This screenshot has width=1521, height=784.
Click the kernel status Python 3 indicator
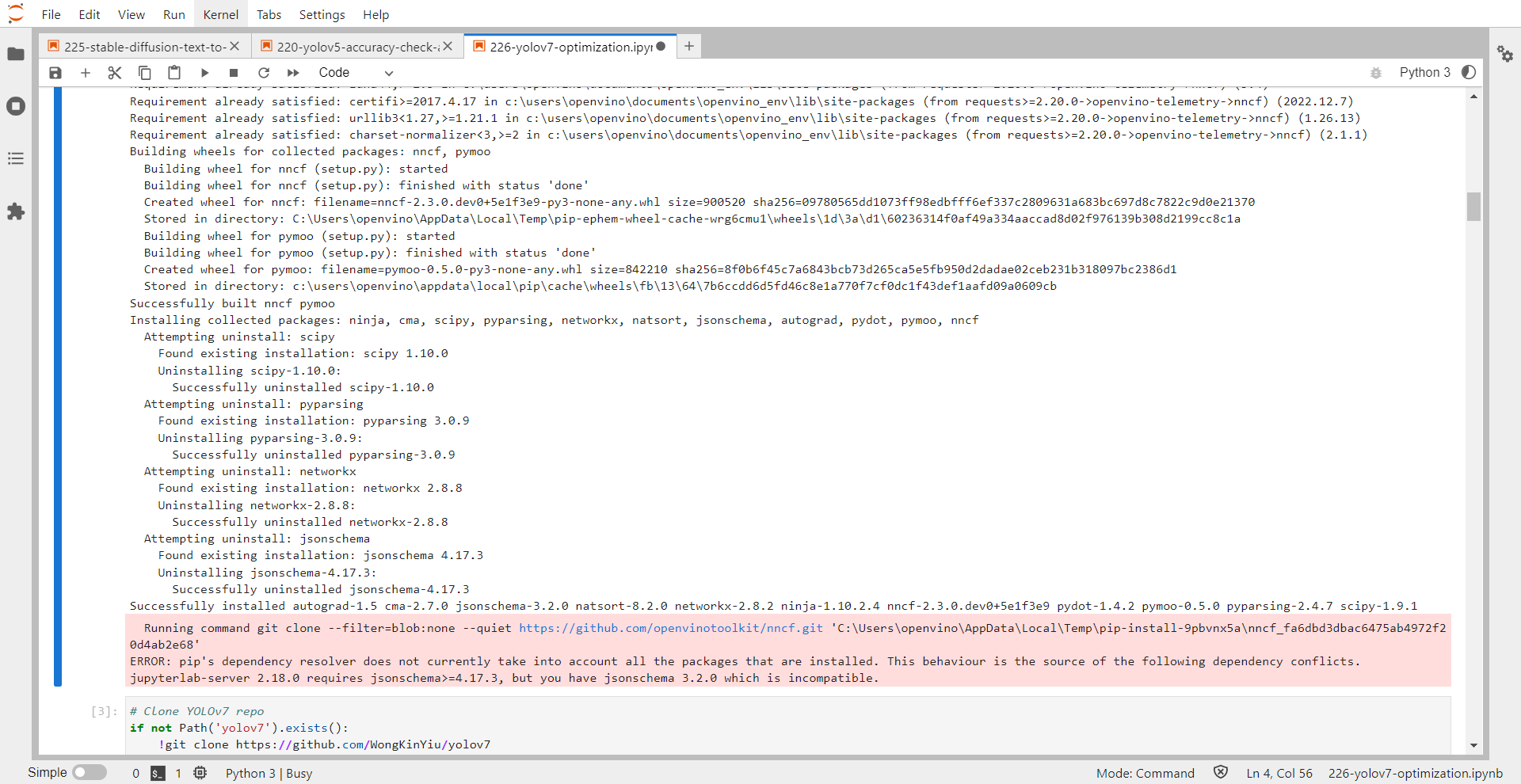point(1424,72)
